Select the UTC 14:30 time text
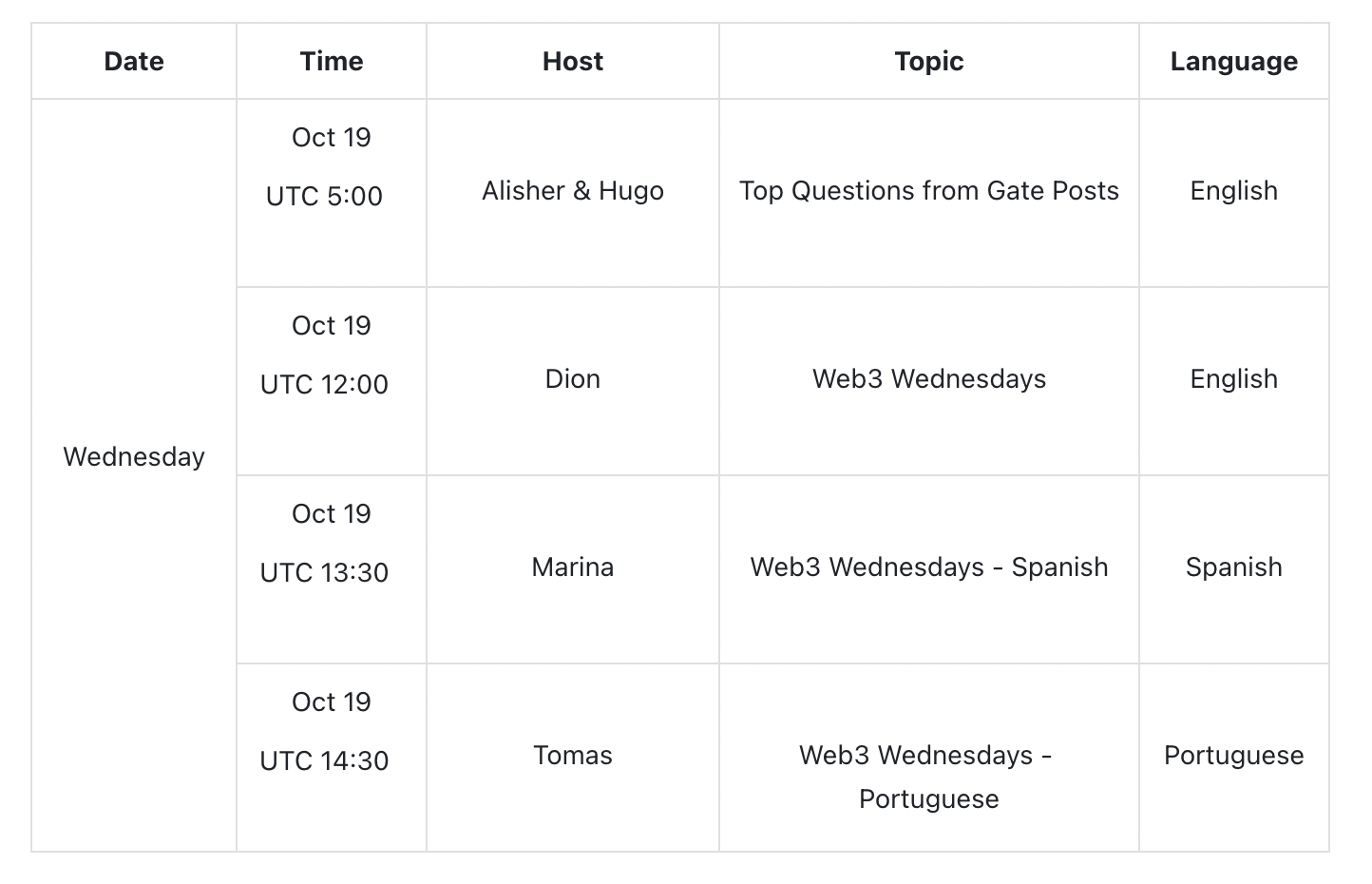Image resolution: width=1372 pixels, height=884 pixels. tap(324, 761)
